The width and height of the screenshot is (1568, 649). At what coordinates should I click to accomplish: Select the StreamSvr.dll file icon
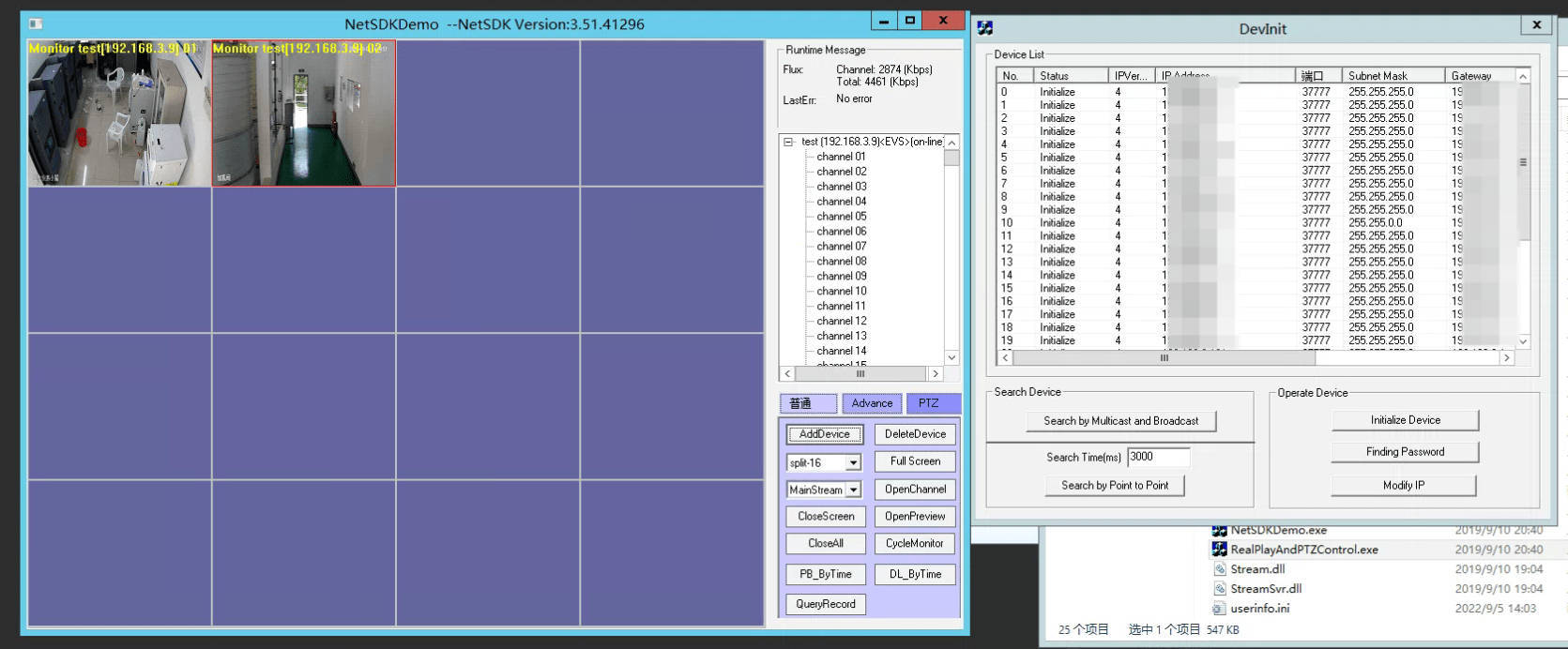point(1220,589)
